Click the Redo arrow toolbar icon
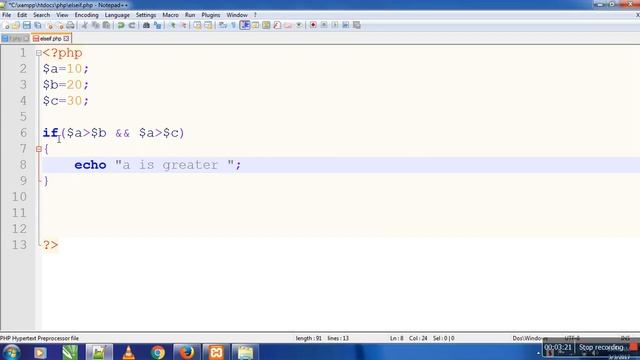640x360 pixels. point(132,25)
